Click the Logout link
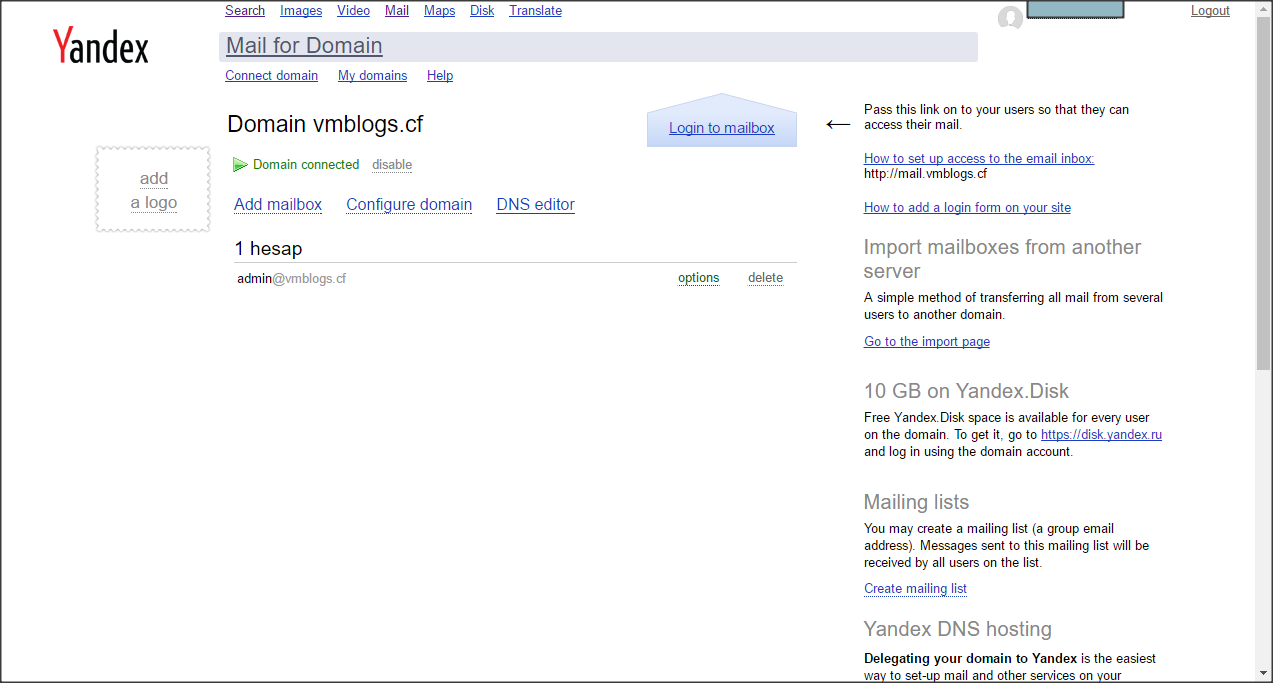1273x683 pixels. pyautogui.click(x=1210, y=11)
